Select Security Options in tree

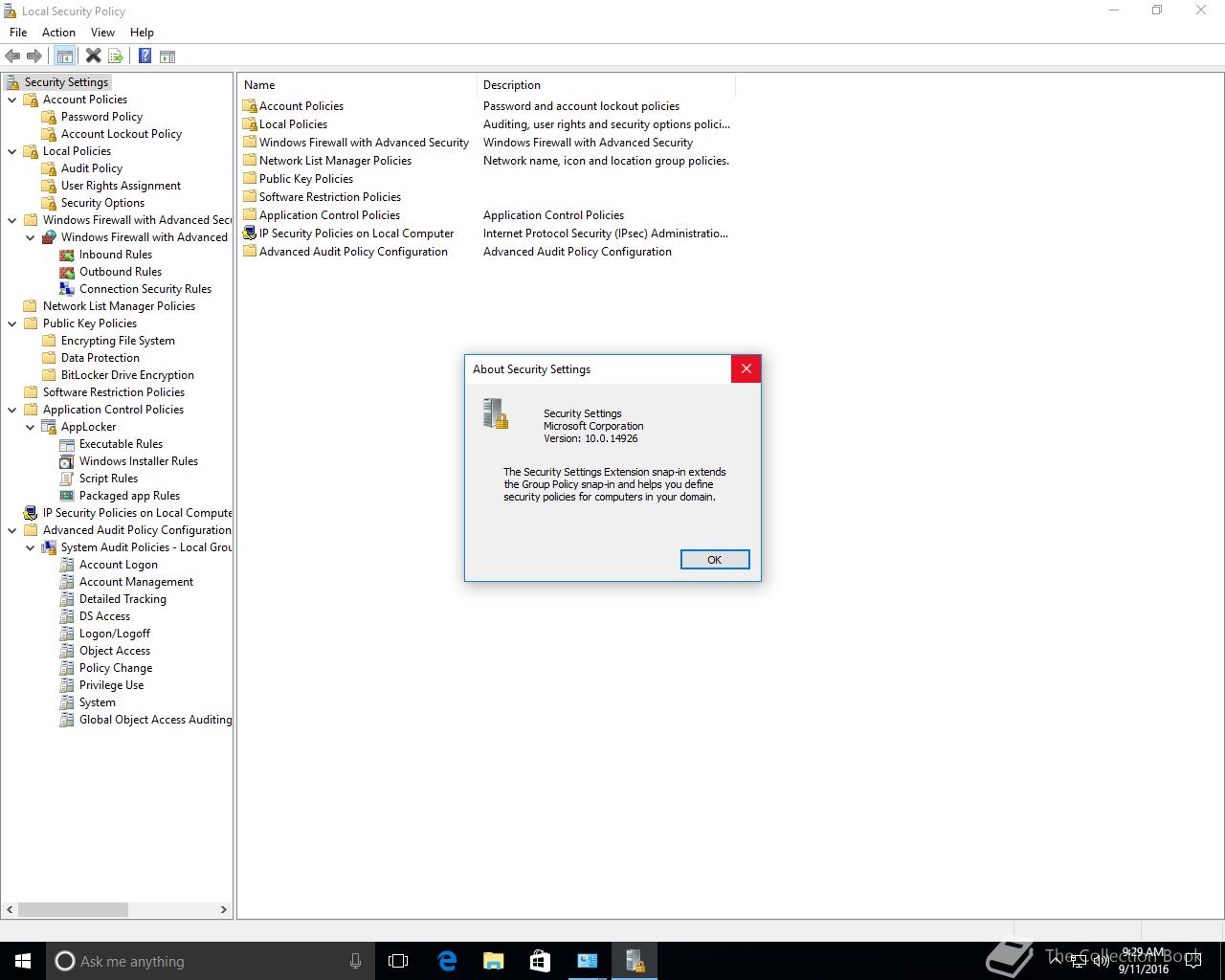pos(102,203)
